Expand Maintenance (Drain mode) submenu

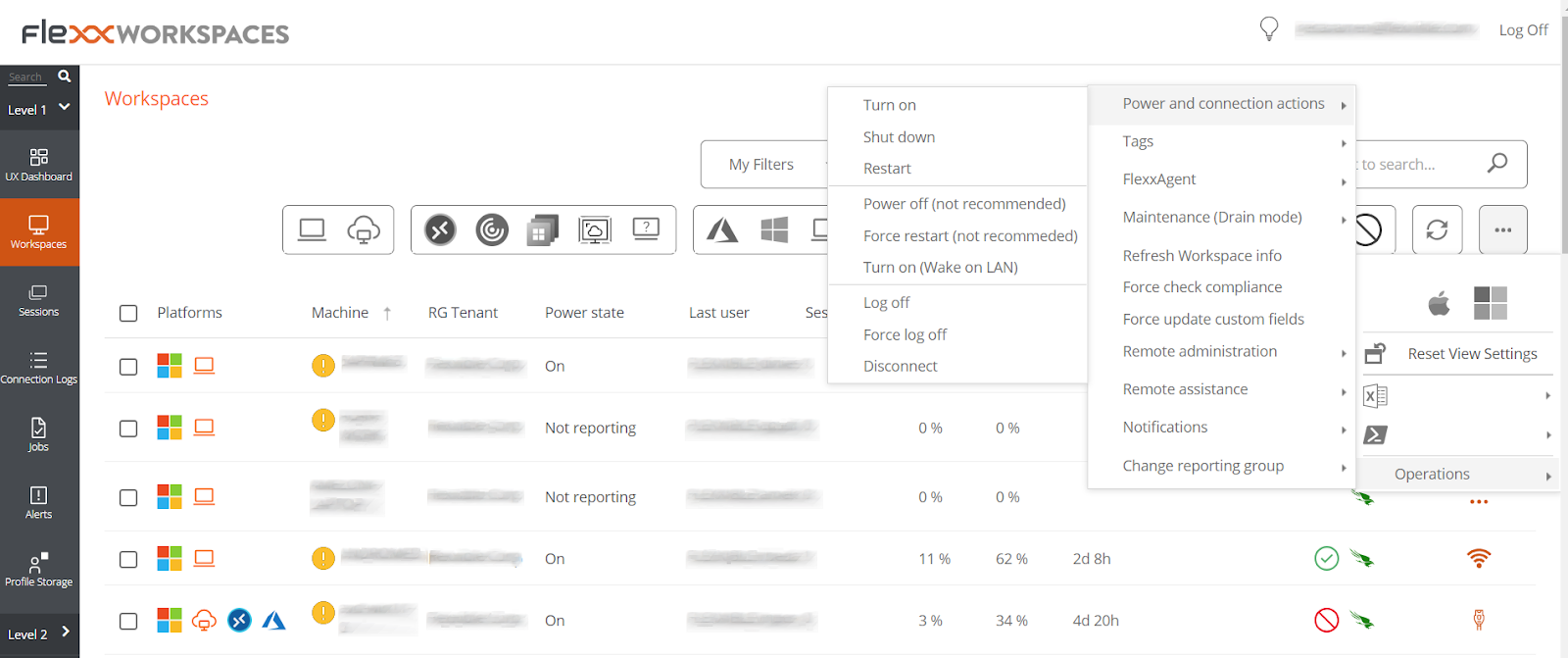(x=1221, y=218)
